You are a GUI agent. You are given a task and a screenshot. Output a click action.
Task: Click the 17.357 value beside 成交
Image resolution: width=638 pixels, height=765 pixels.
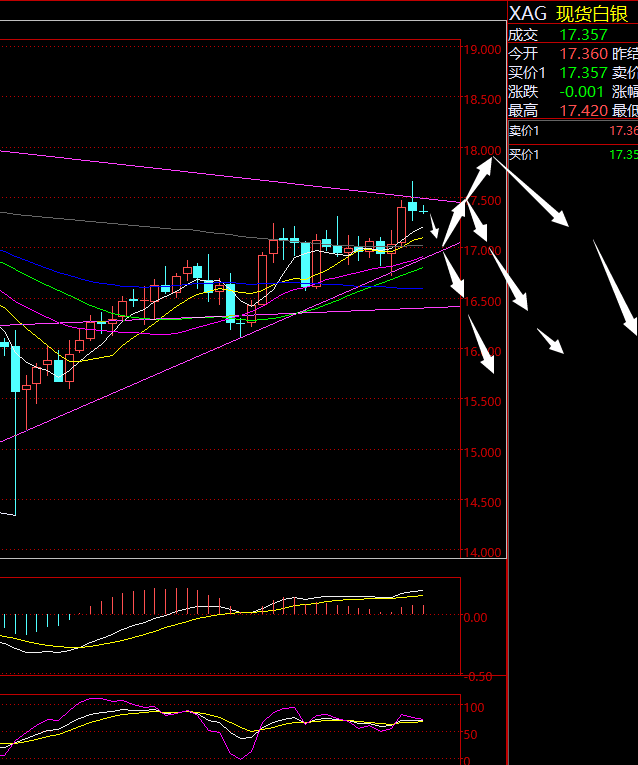point(583,35)
